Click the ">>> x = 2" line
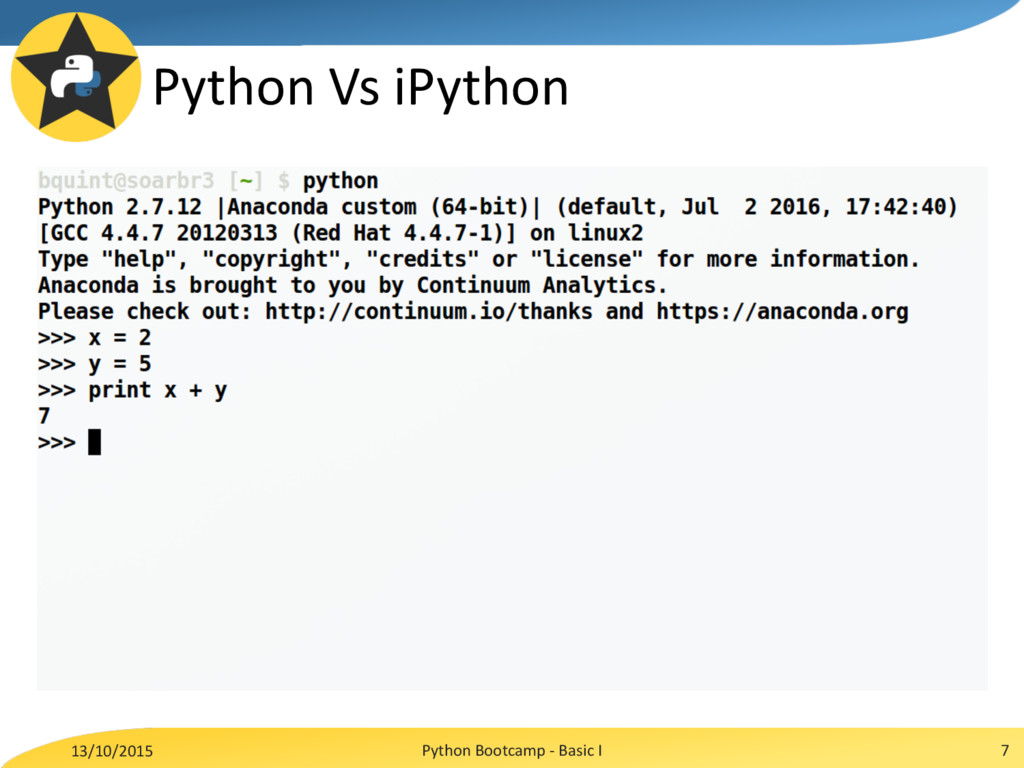The height and width of the screenshot is (768, 1024). [95, 338]
